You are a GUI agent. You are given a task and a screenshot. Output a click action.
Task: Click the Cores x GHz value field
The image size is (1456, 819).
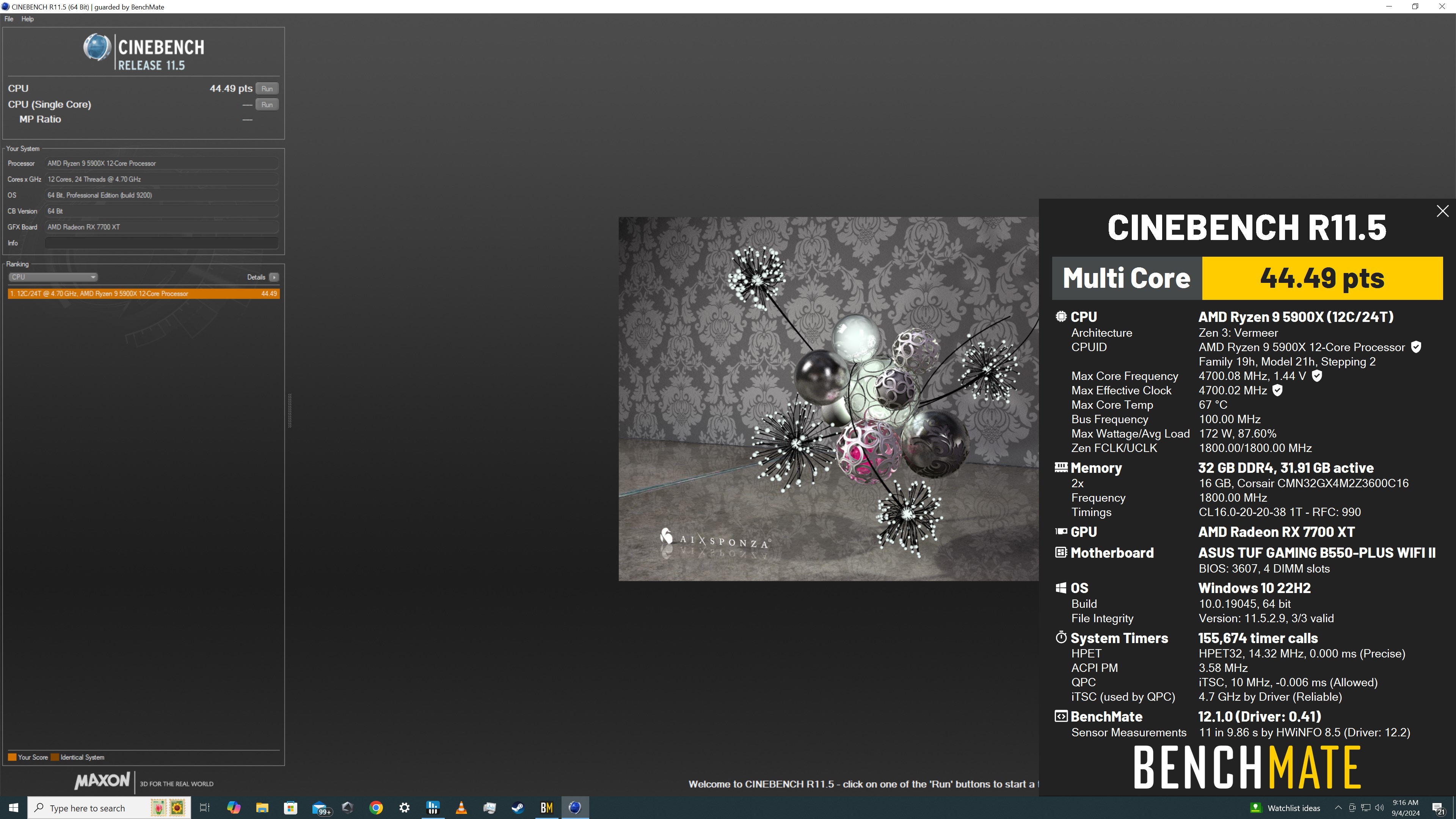(162, 179)
